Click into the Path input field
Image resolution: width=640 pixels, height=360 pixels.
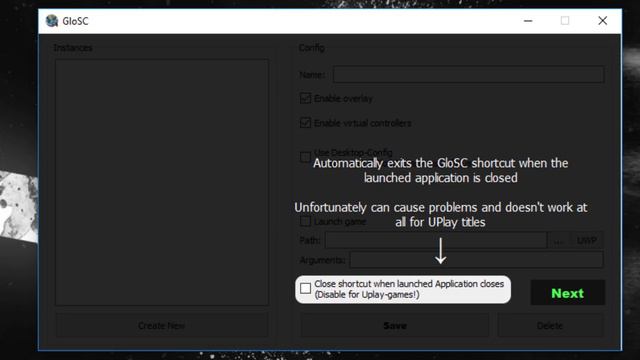(436, 240)
